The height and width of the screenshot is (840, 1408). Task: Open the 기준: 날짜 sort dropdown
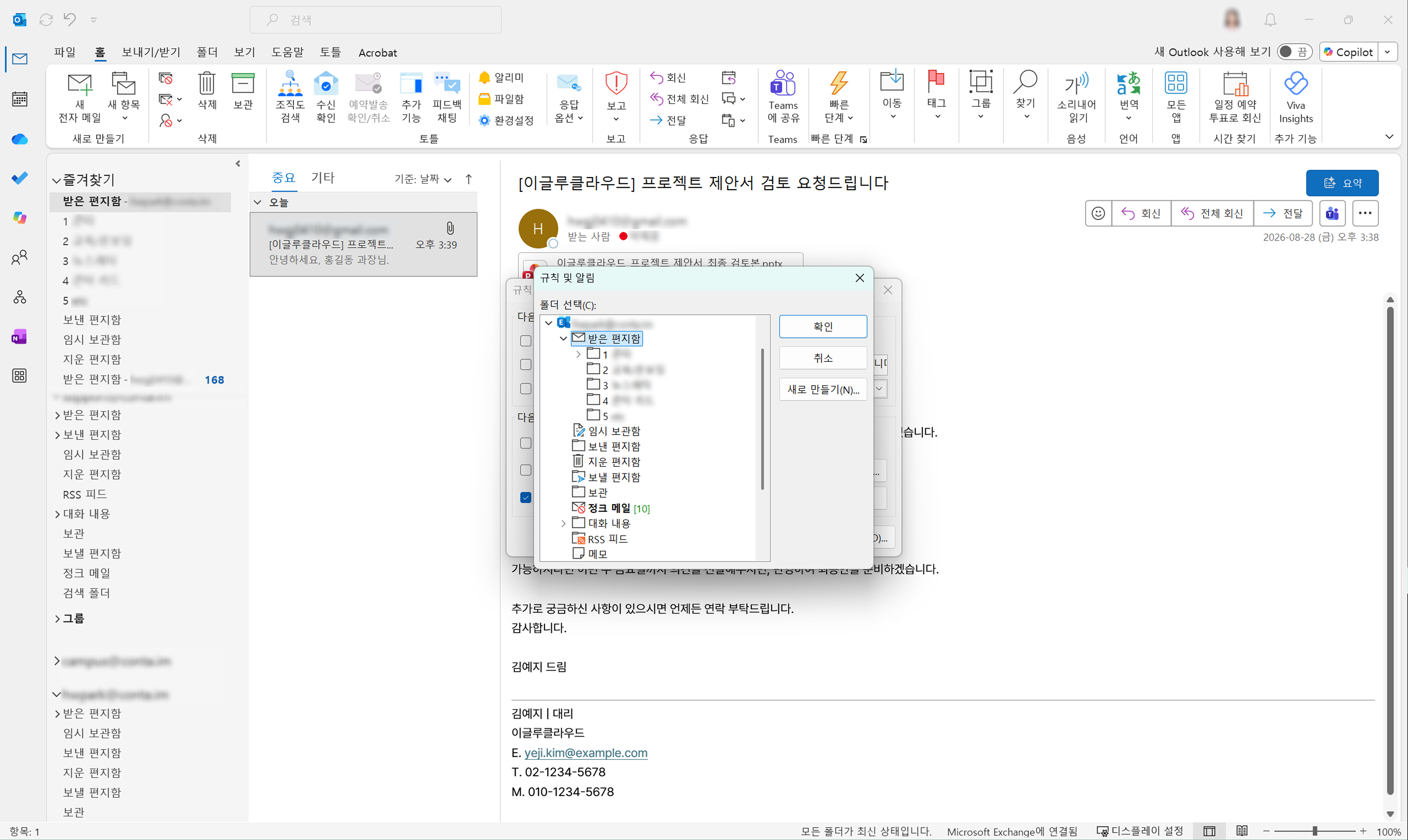pos(423,179)
